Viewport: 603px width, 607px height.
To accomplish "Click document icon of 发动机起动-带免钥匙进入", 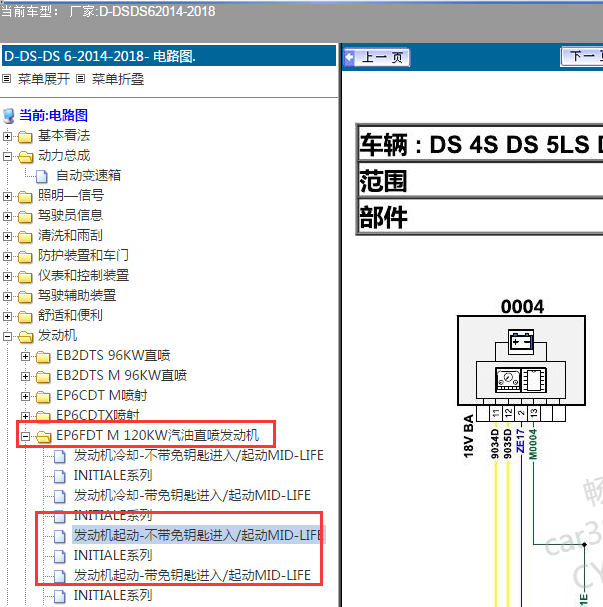I will click(60, 576).
